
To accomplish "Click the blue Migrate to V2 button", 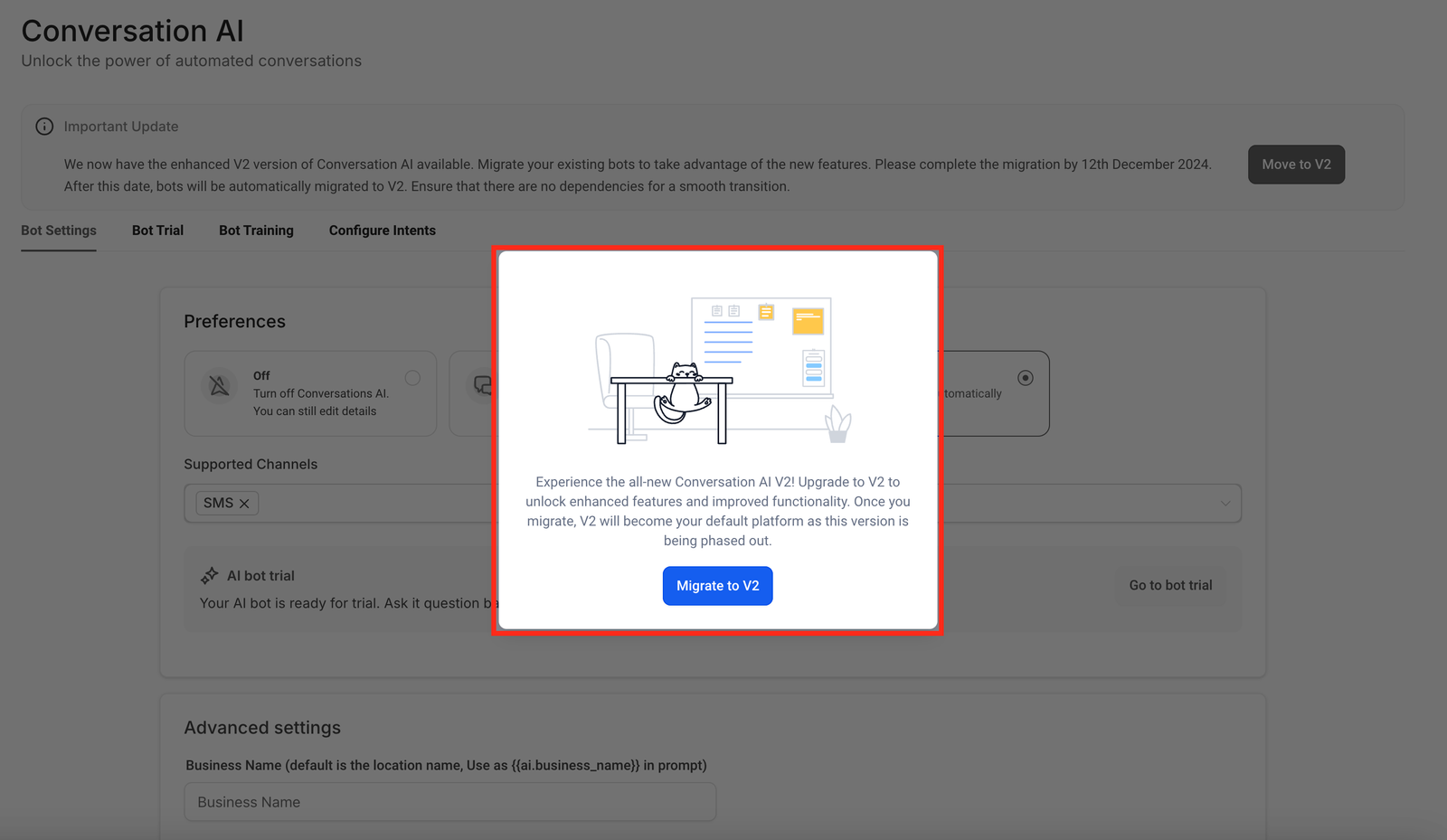I will click(717, 586).
